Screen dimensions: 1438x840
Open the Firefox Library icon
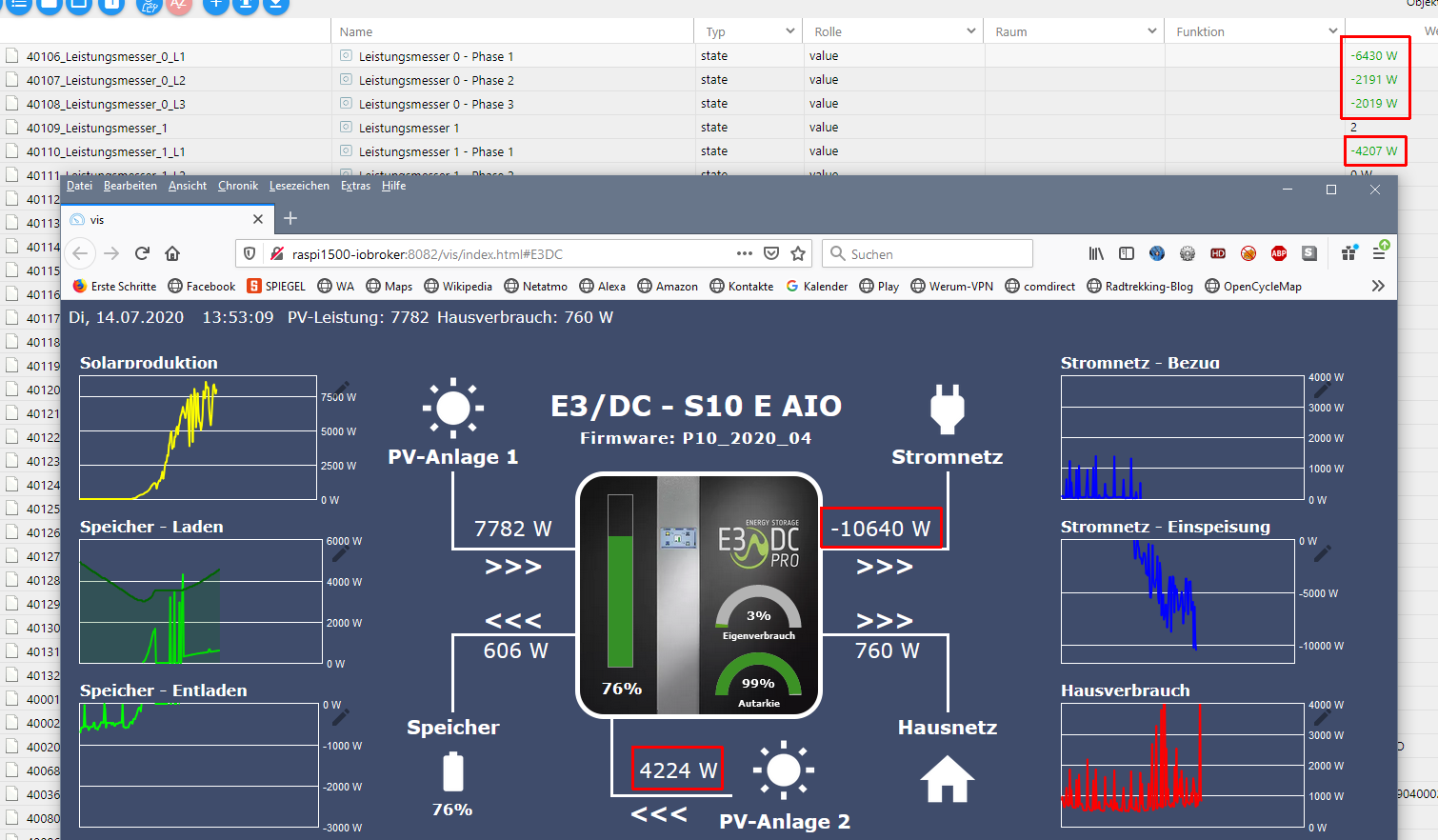(1096, 253)
